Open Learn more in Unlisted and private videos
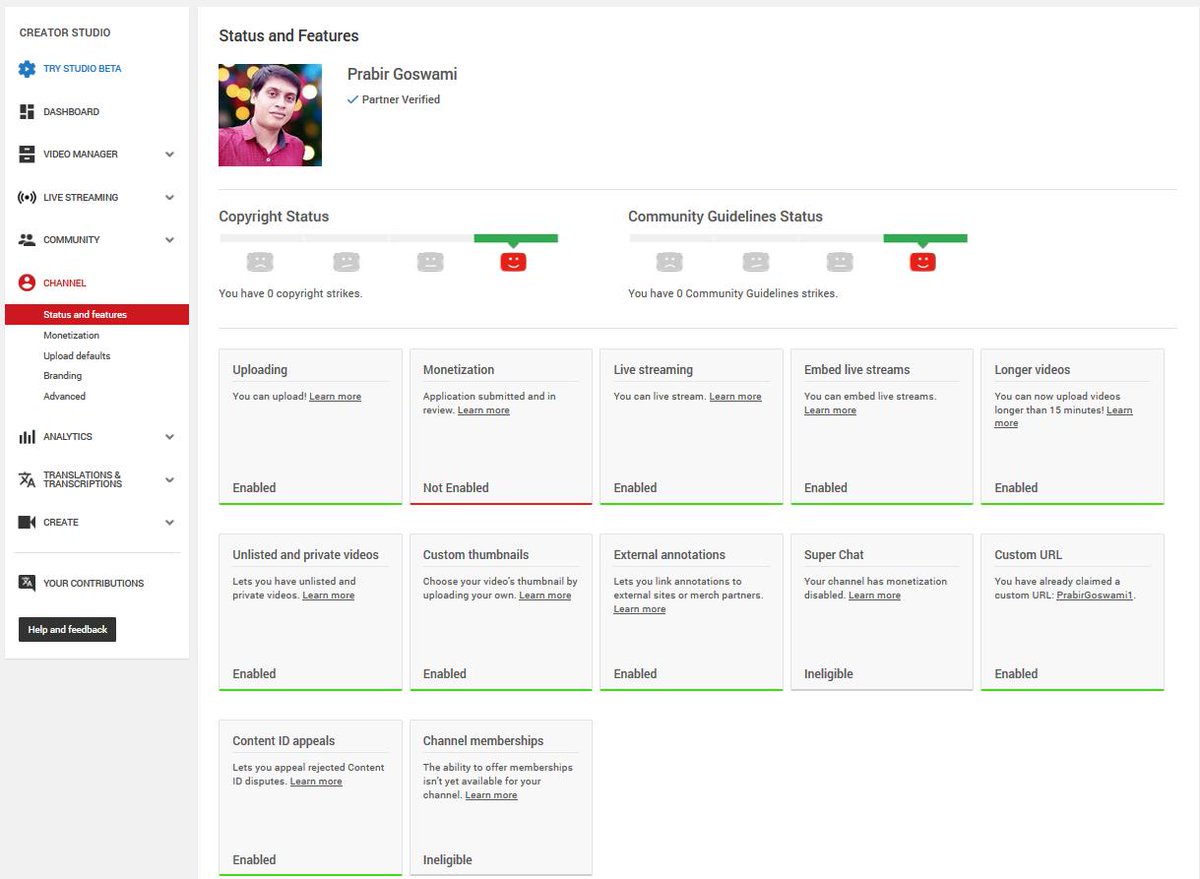The height and width of the screenshot is (879, 1200). (328, 596)
